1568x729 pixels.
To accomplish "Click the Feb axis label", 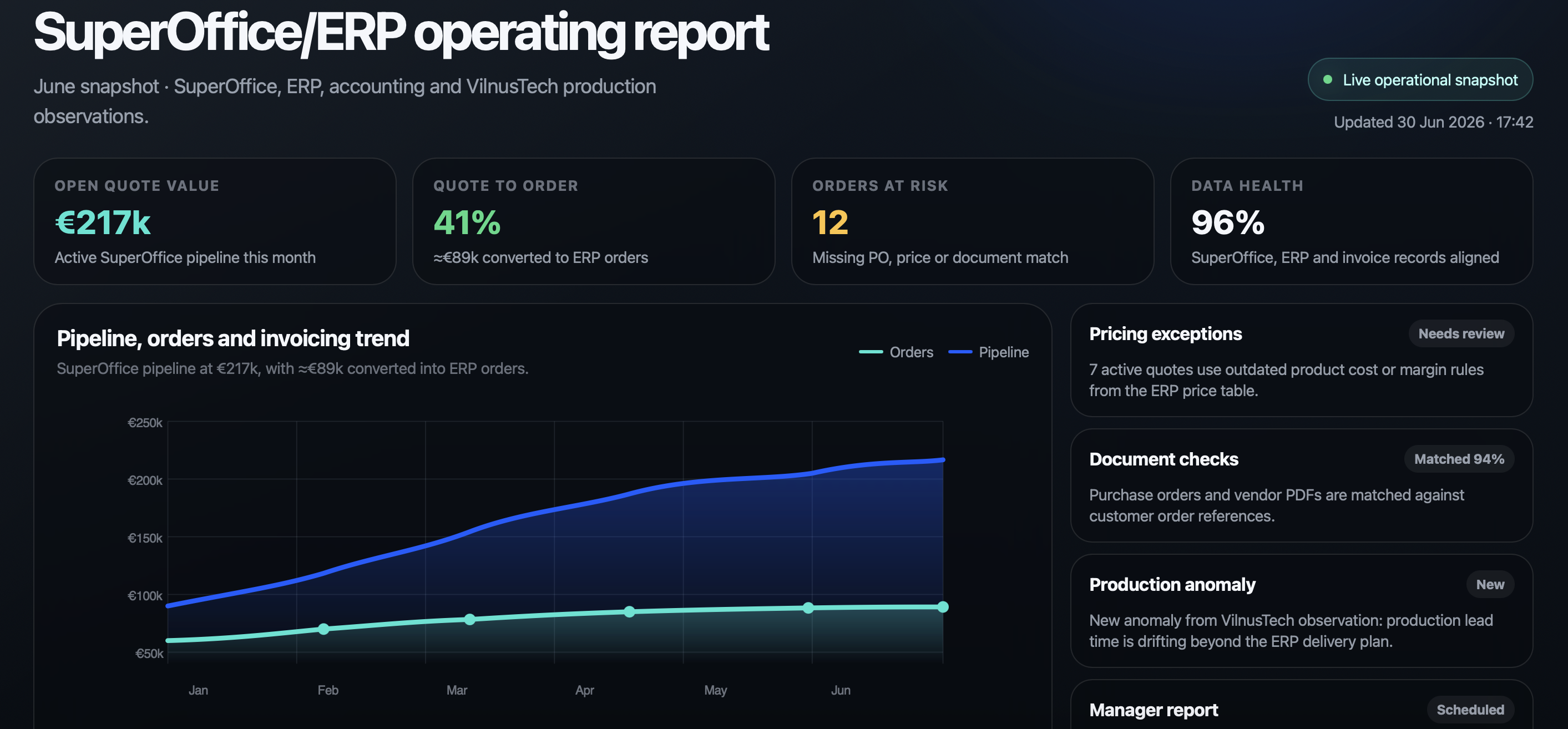I will click(327, 690).
